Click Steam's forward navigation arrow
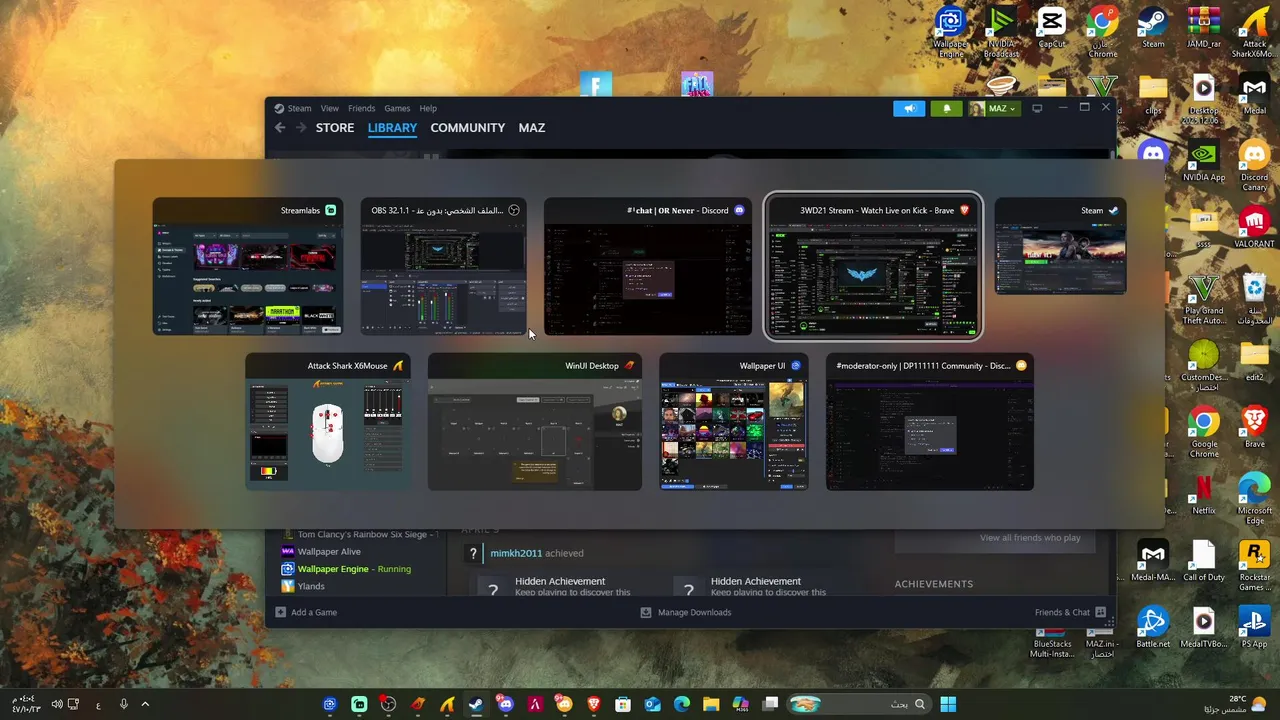 pyautogui.click(x=300, y=128)
